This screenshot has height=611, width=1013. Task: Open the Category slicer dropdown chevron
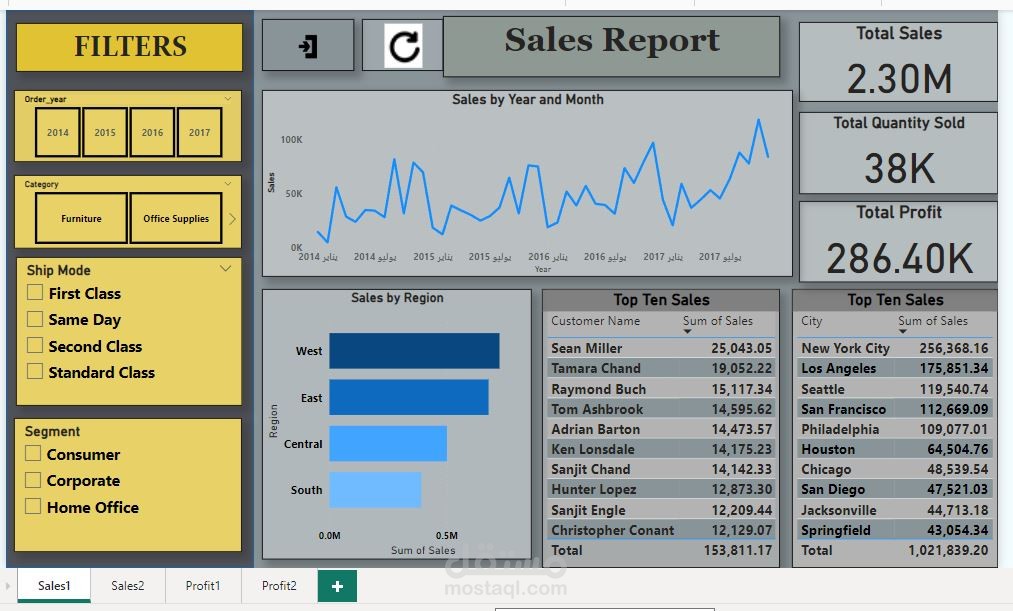(228, 184)
